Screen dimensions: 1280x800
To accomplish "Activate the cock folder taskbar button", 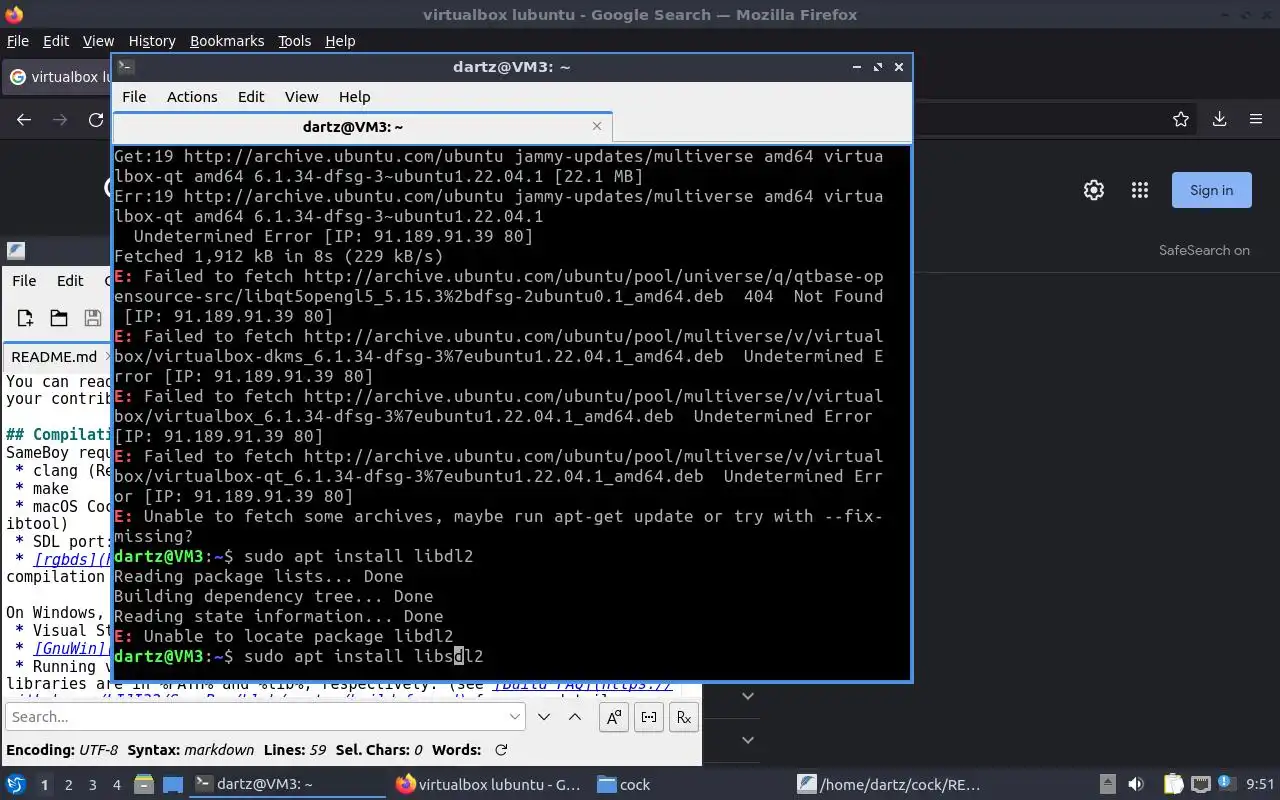I will [x=691, y=784].
